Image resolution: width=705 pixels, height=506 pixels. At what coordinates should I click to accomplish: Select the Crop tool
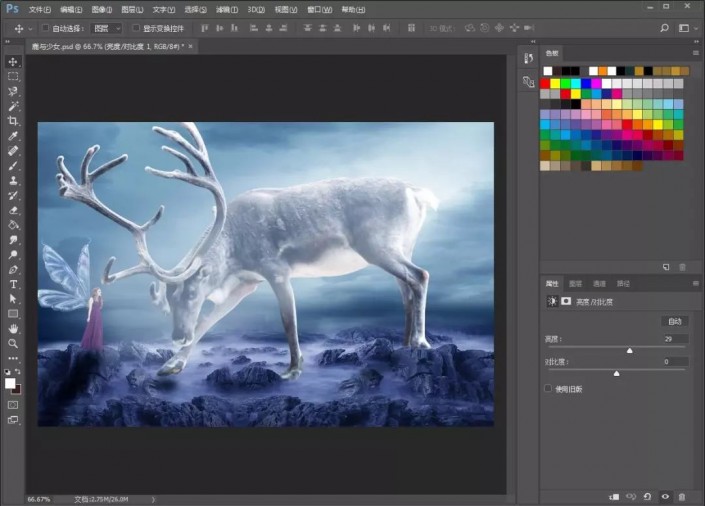(13, 121)
